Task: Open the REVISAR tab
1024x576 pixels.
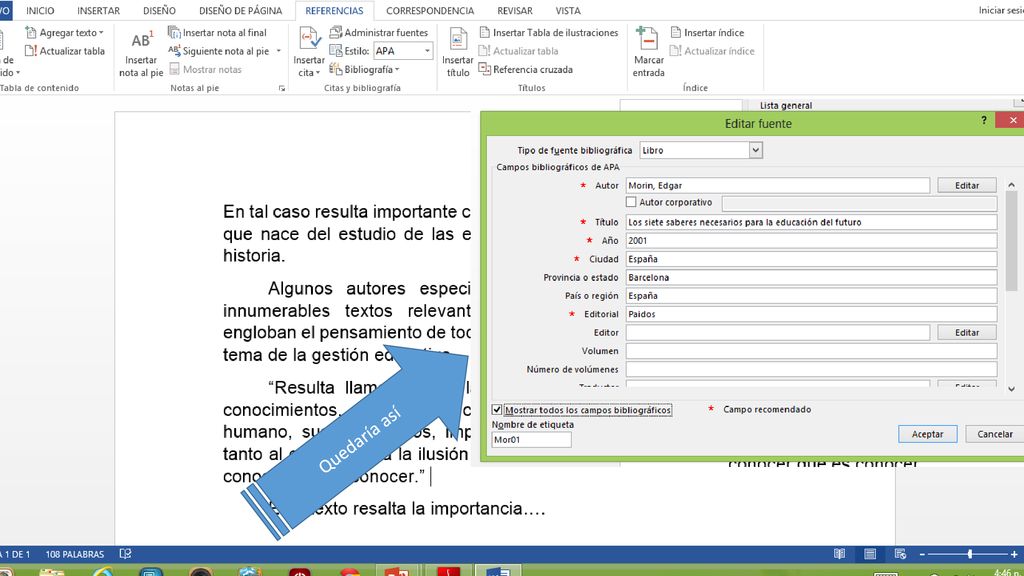Action: point(515,10)
